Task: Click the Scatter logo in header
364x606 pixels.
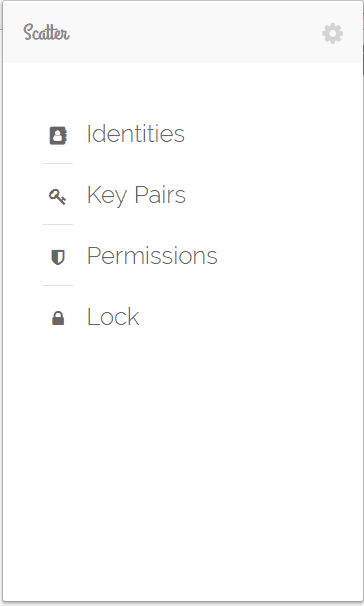Action: (46, 32)
